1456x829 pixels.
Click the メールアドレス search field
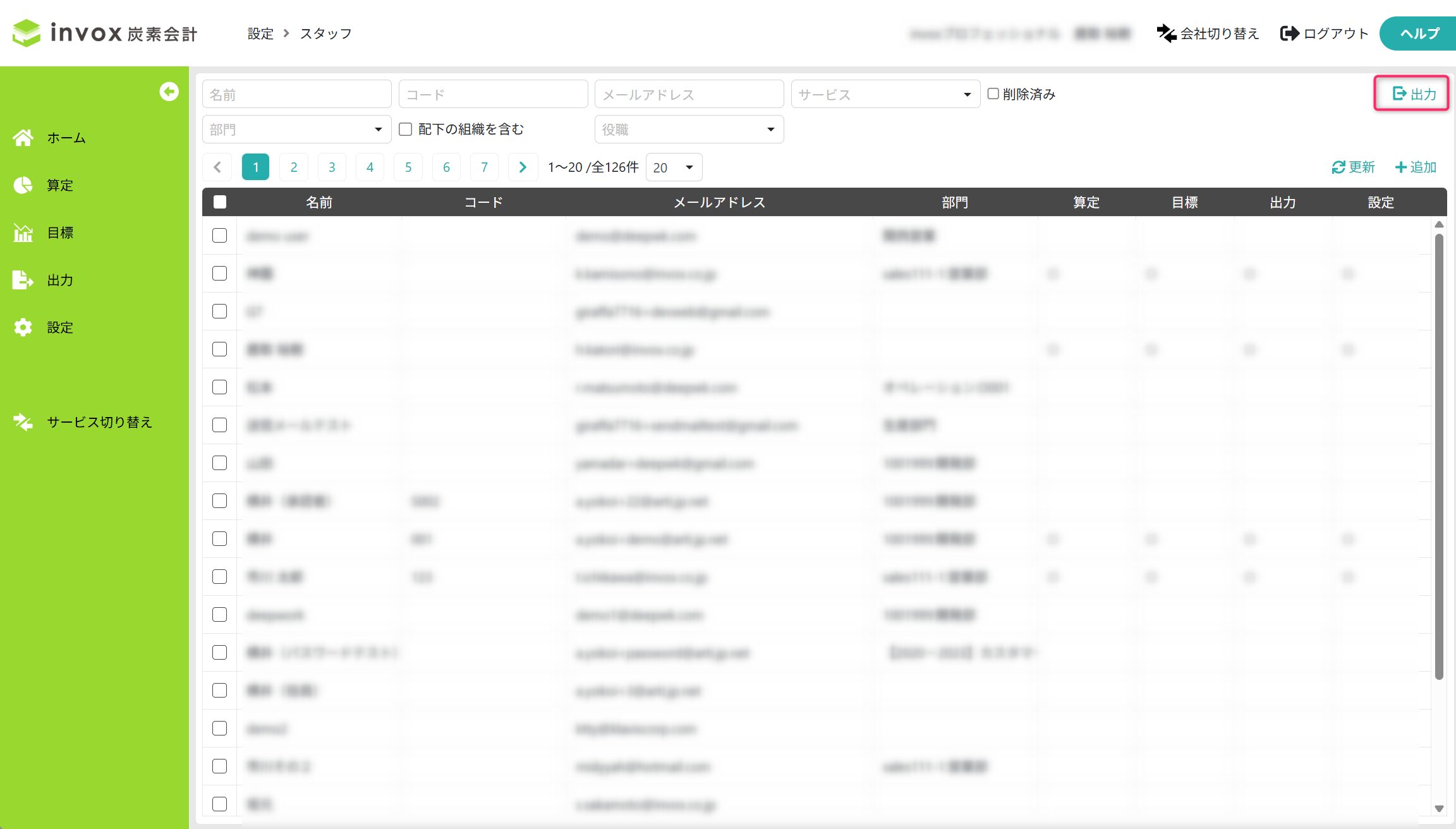(x=689, y=94)
